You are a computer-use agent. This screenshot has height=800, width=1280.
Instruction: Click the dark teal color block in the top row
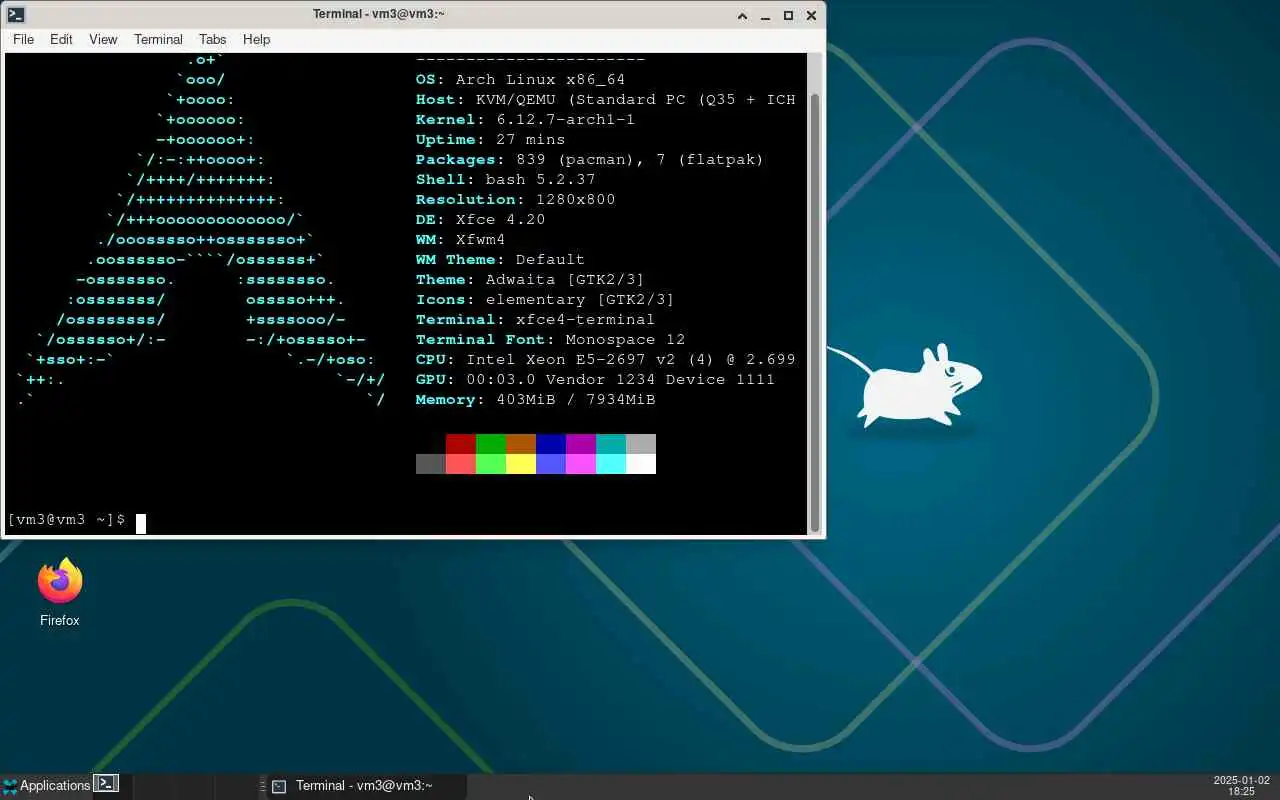pyautogui.click(x=611, y=444)
